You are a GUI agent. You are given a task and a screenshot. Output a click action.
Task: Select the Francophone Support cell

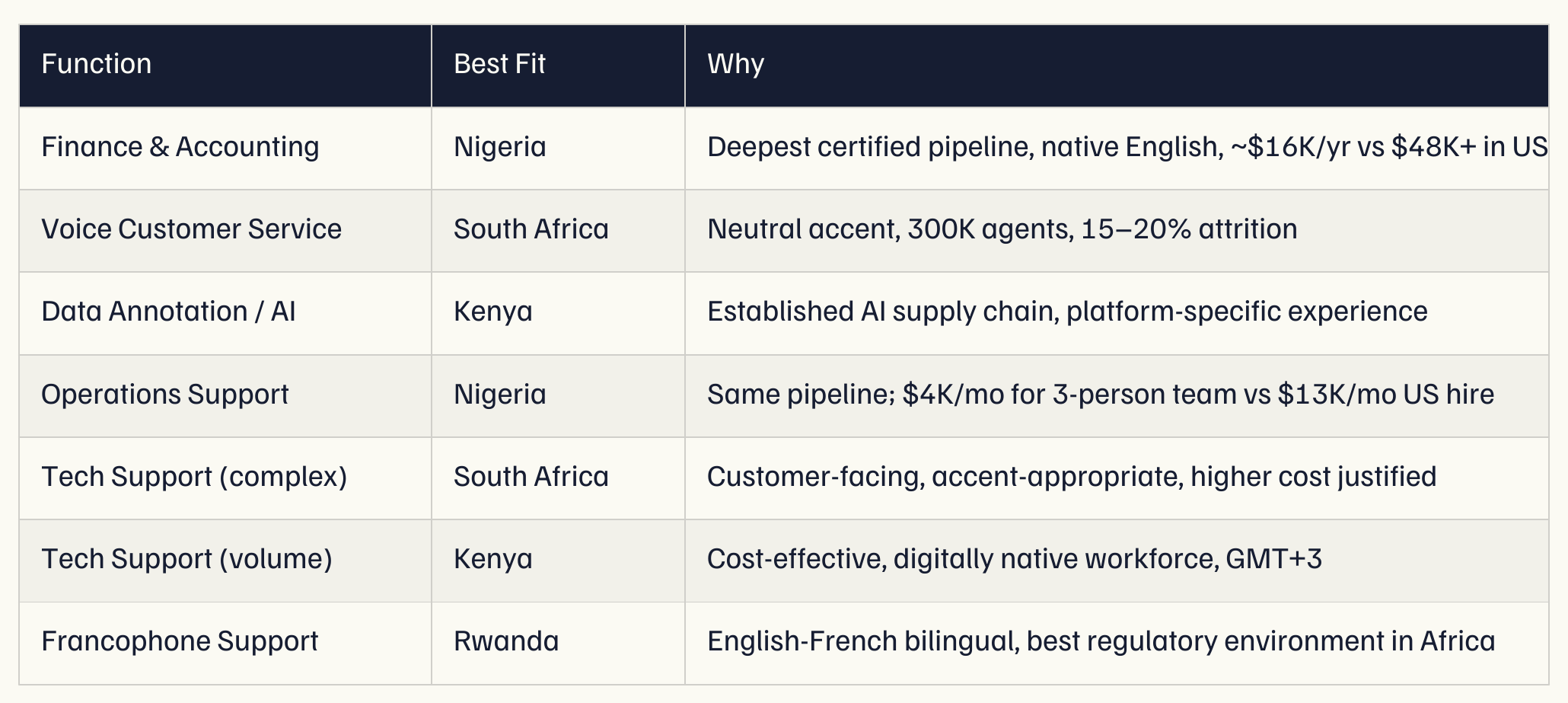pyautogui.click(x=225, y=644)
